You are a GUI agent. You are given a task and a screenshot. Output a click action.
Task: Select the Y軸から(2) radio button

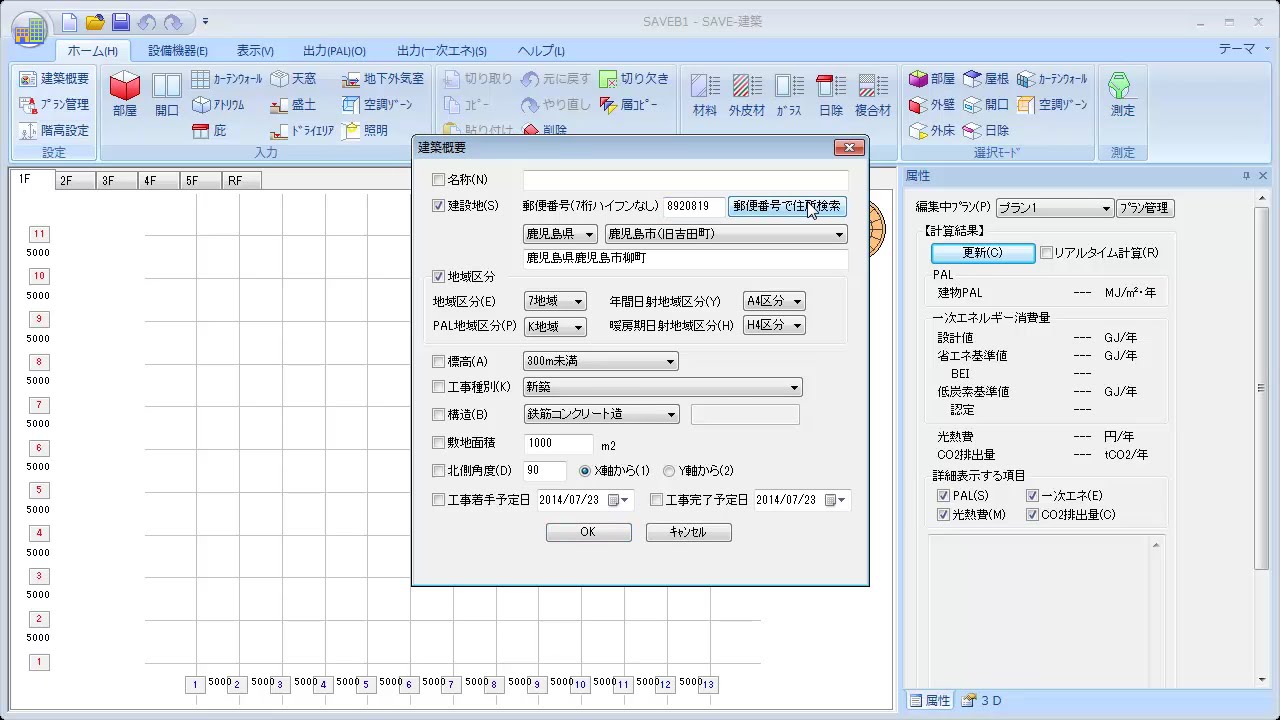669,471
